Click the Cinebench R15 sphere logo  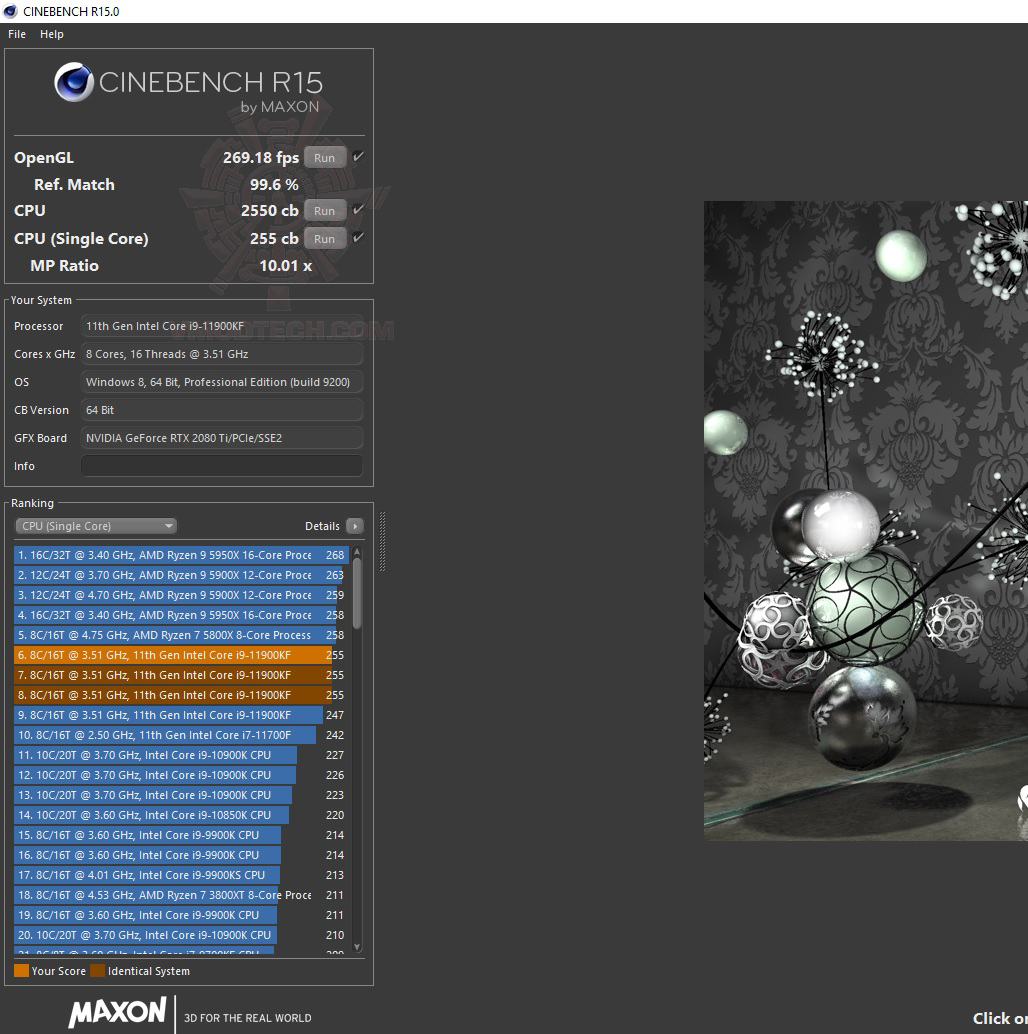(73, 82)
